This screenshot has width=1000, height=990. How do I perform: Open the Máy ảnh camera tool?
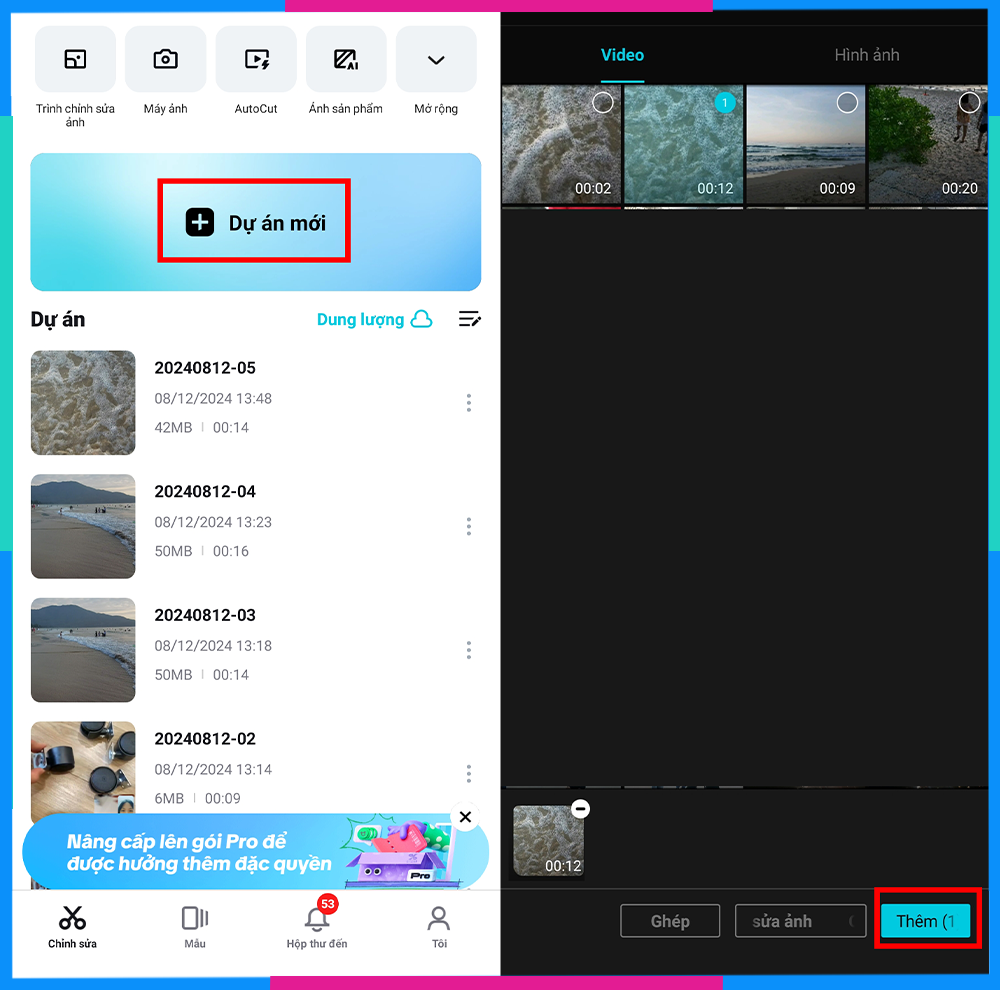coord(166,60)
